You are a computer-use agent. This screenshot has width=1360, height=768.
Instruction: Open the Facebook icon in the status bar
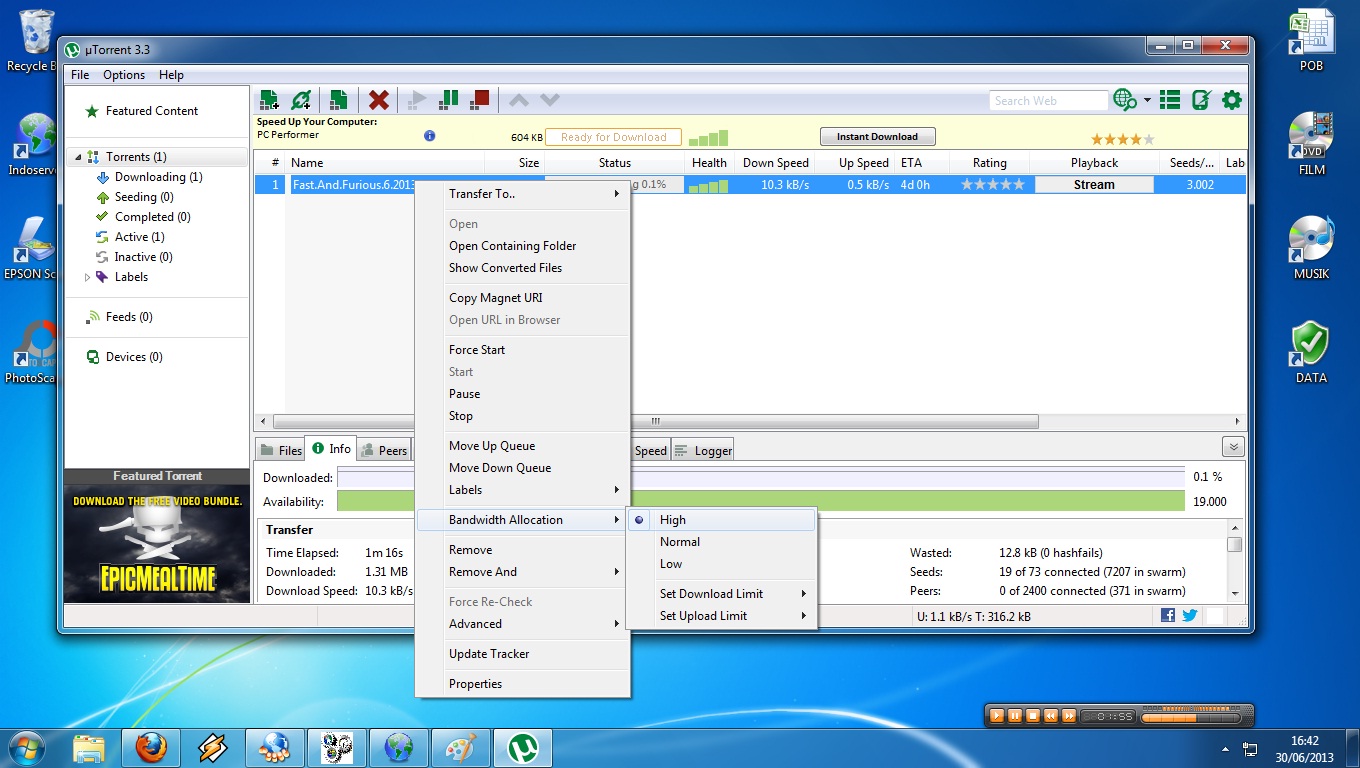1168,616
